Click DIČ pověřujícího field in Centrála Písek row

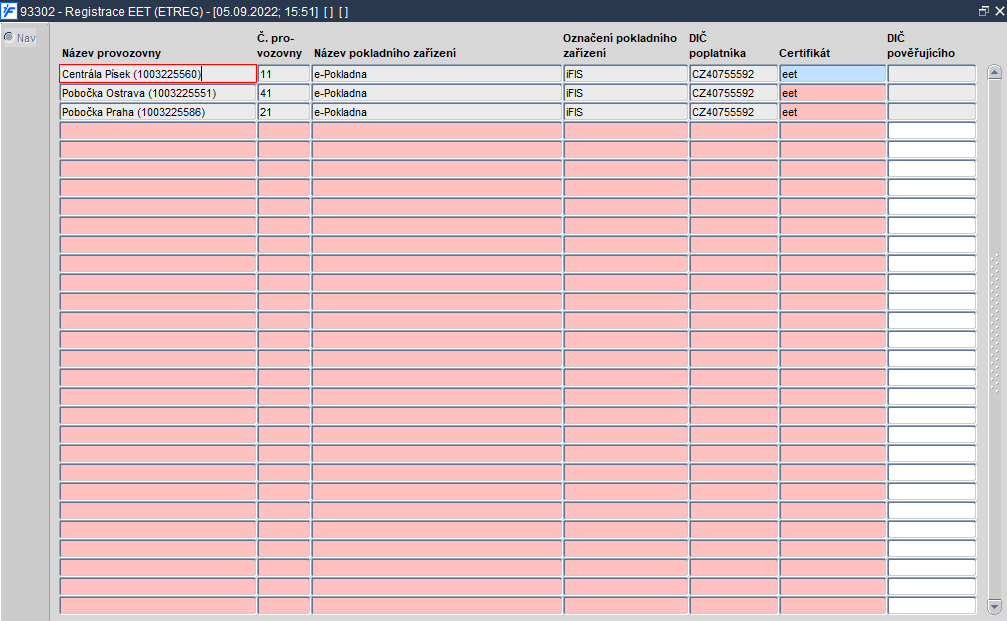coord(932,74)
